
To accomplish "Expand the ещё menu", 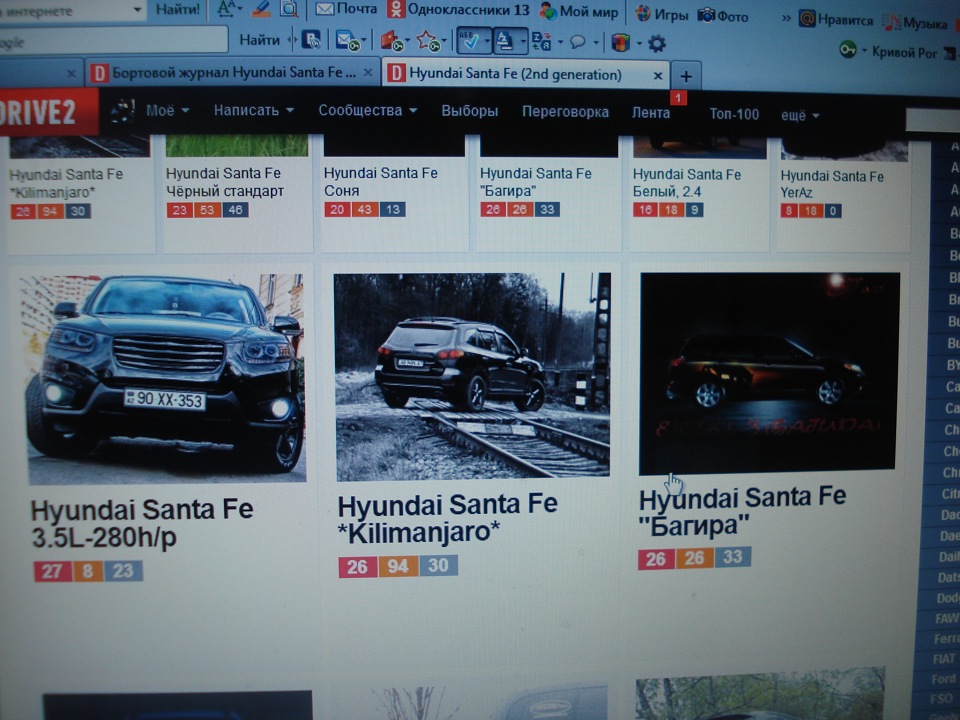I will coord(800,115).
